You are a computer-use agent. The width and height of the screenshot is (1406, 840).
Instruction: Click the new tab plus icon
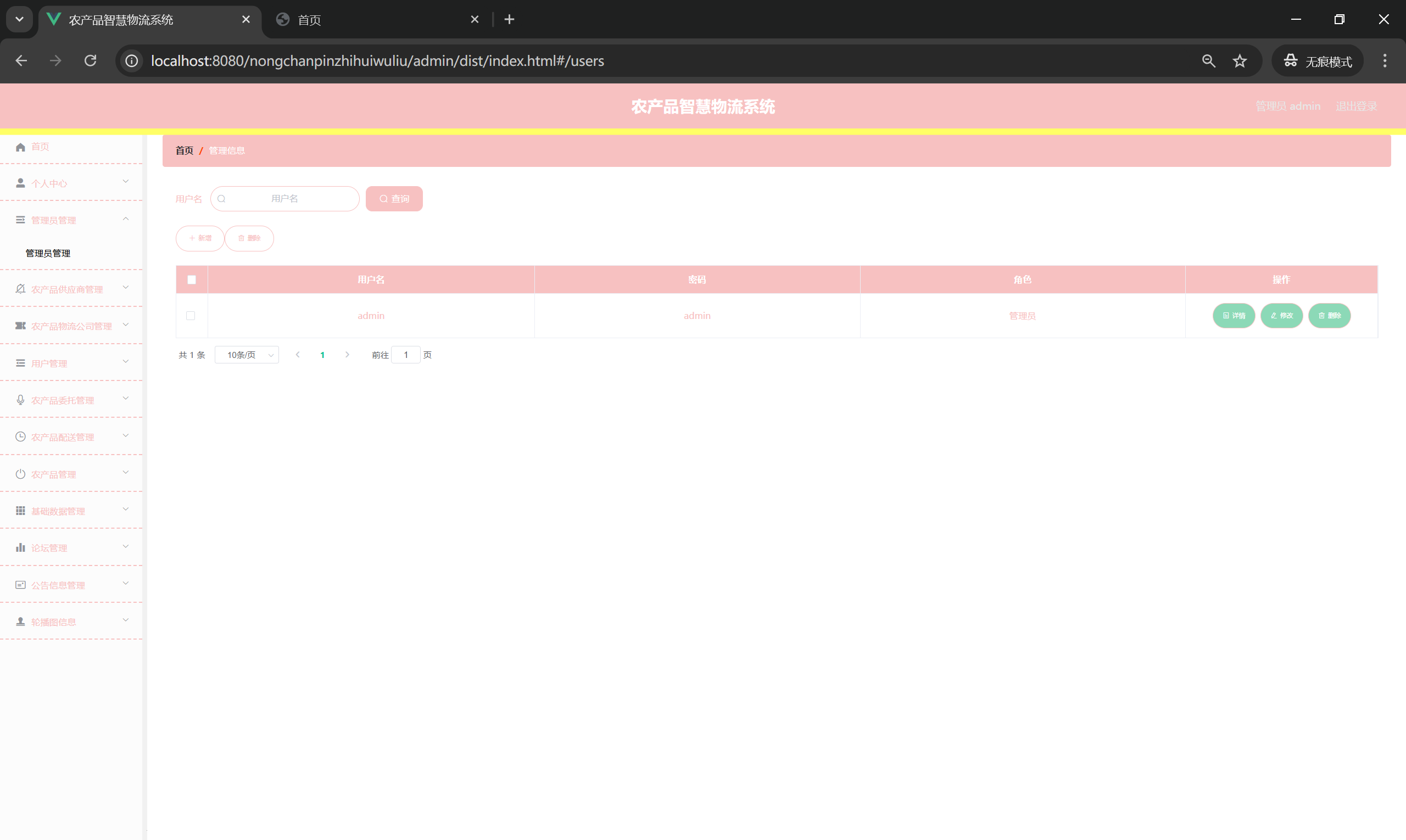pyautogui.click(x=509, y=20)
